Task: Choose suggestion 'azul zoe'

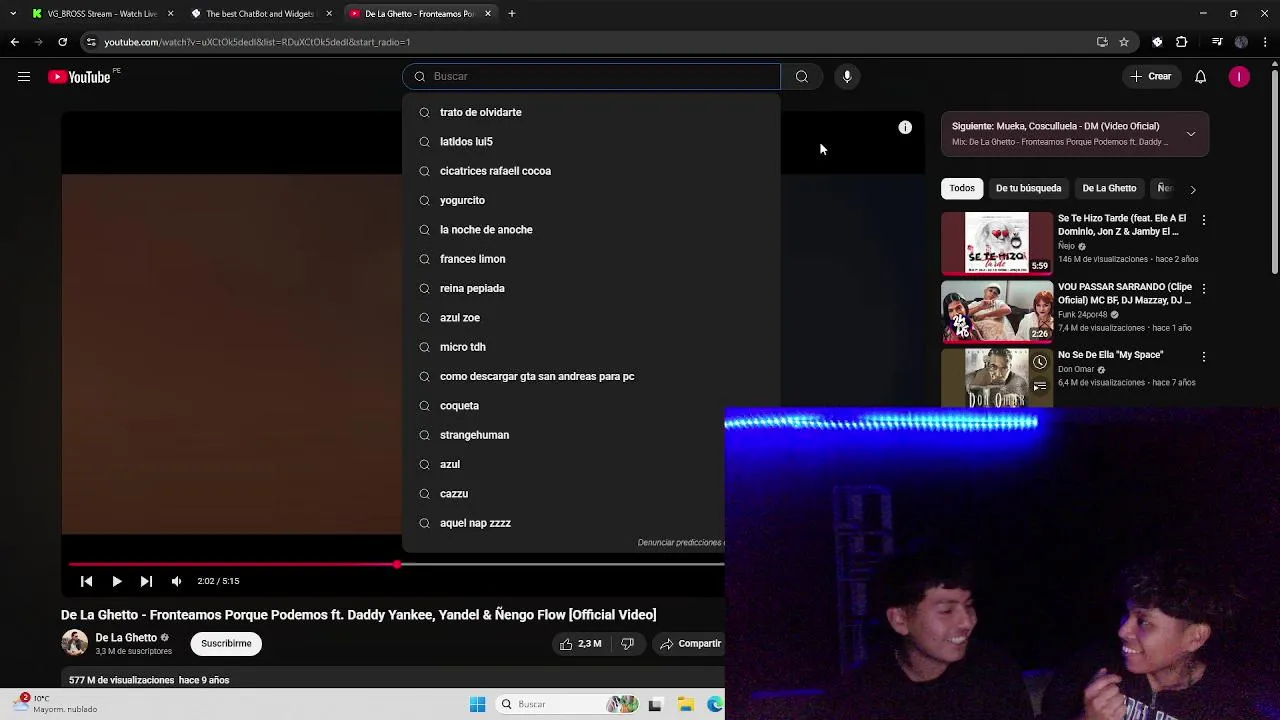Action: pyautogui.click(x=591, y=318)
